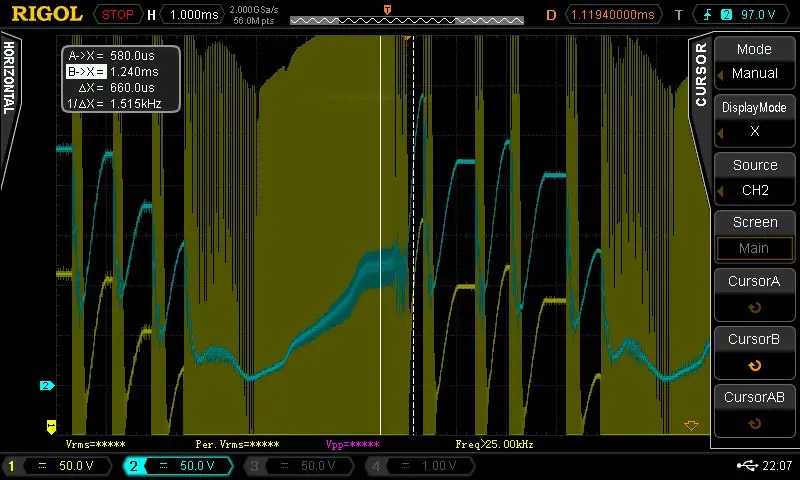Screen dimensions: 800x480
Task: Toggle the disabled channel 4 label
Action: [x=420, y=466]
